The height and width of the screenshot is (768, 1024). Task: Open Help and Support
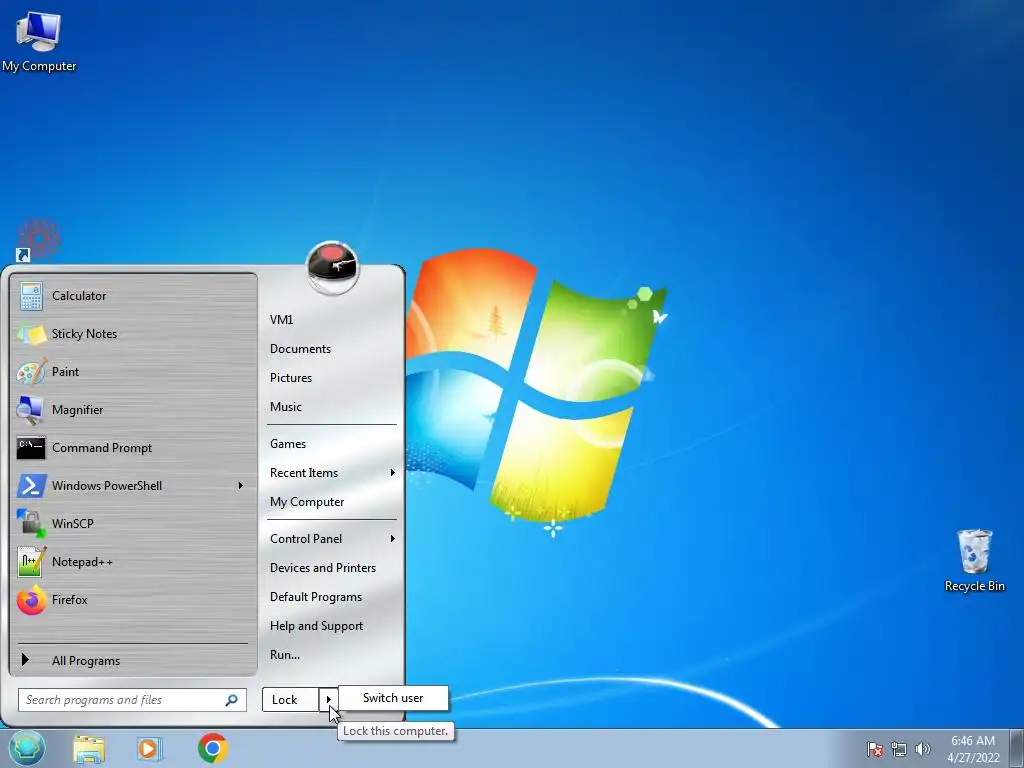(x=316, y=626)
